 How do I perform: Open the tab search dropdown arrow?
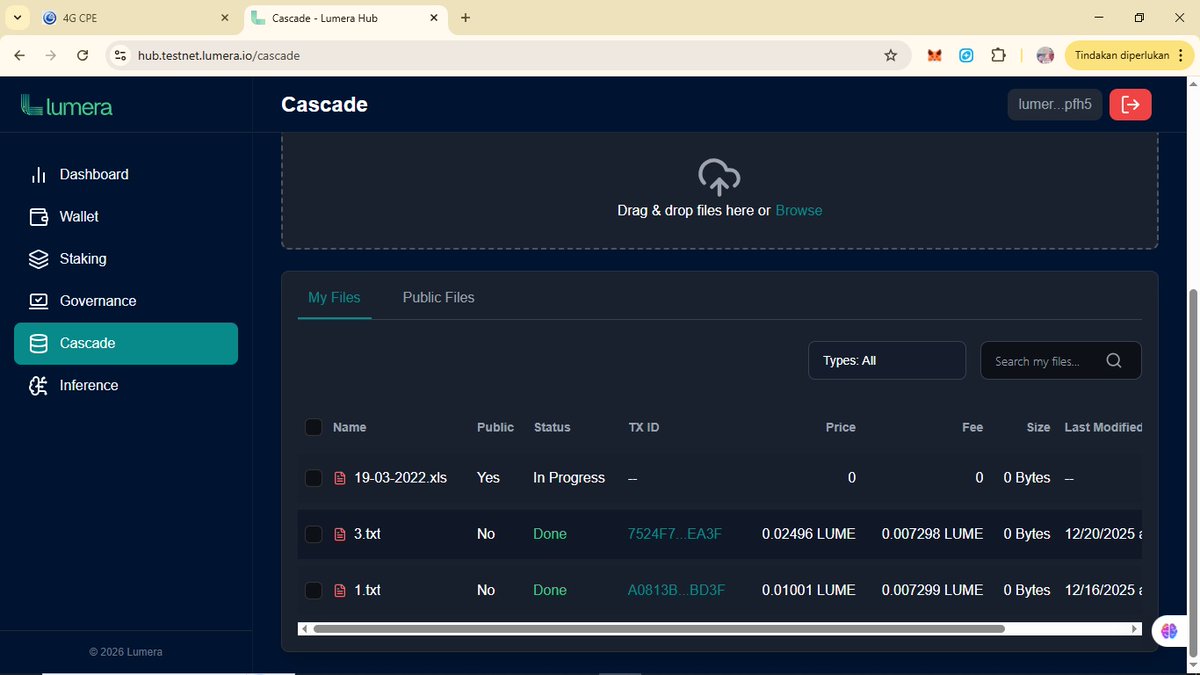tap(17, 18)
